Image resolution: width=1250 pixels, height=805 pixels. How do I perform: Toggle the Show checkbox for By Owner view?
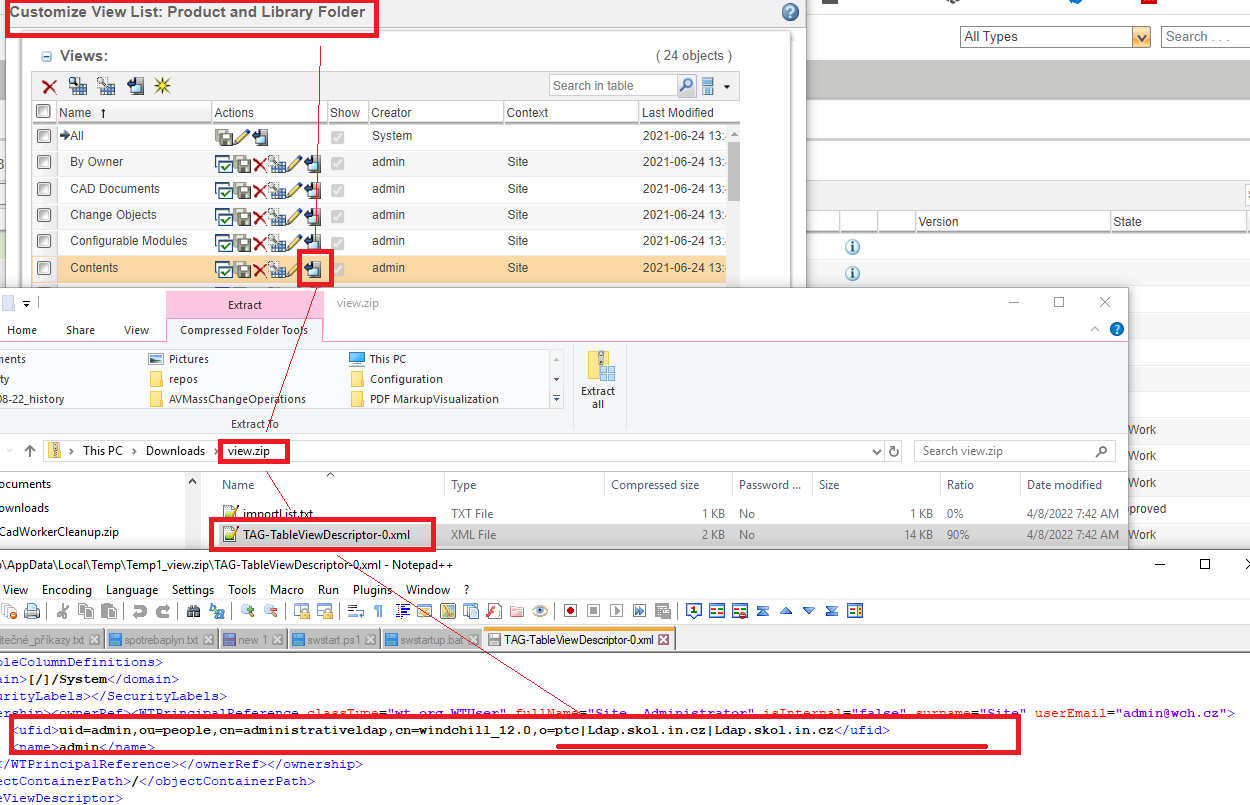click(337, 162)
